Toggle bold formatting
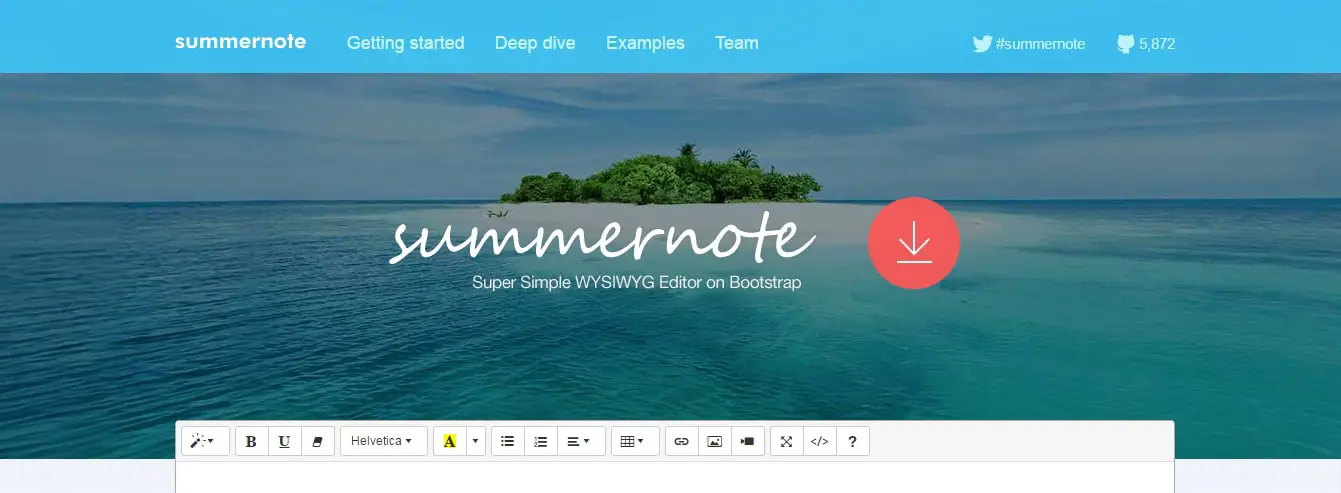Screen dimensions: 1341x493 click(252, 441)
